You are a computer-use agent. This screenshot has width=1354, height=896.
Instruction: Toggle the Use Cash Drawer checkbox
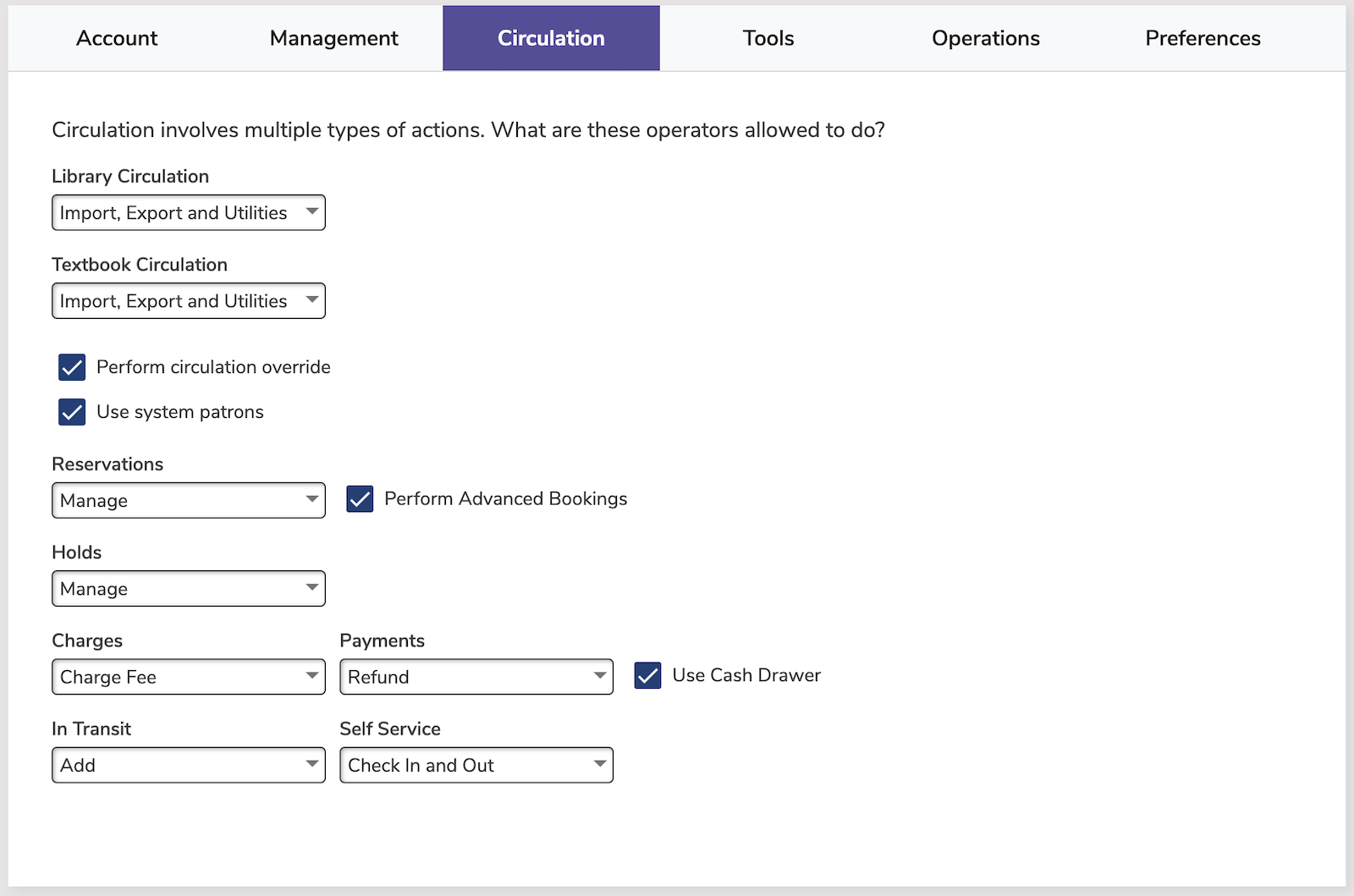[647, 675]
